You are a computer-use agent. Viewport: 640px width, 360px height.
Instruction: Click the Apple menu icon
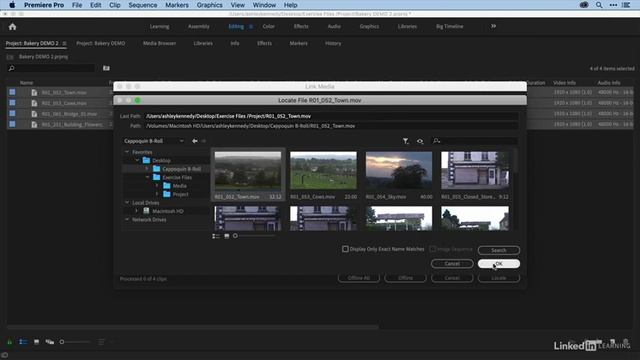pyautogui.click(x=12, y=5)
